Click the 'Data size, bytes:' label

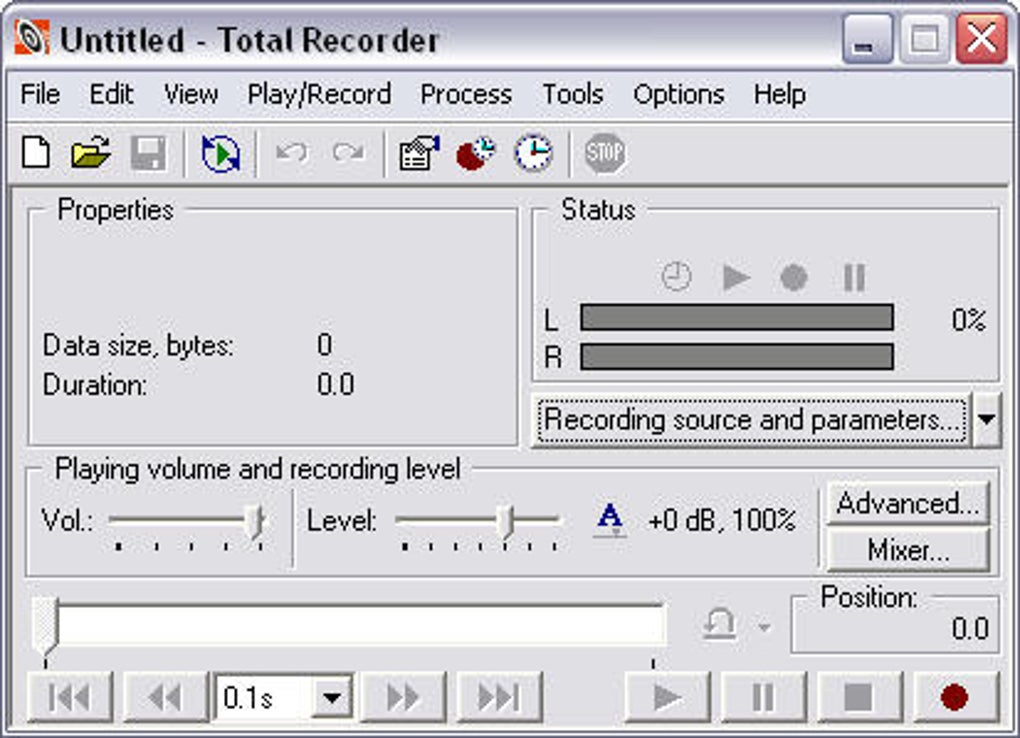tap(138, 346)
